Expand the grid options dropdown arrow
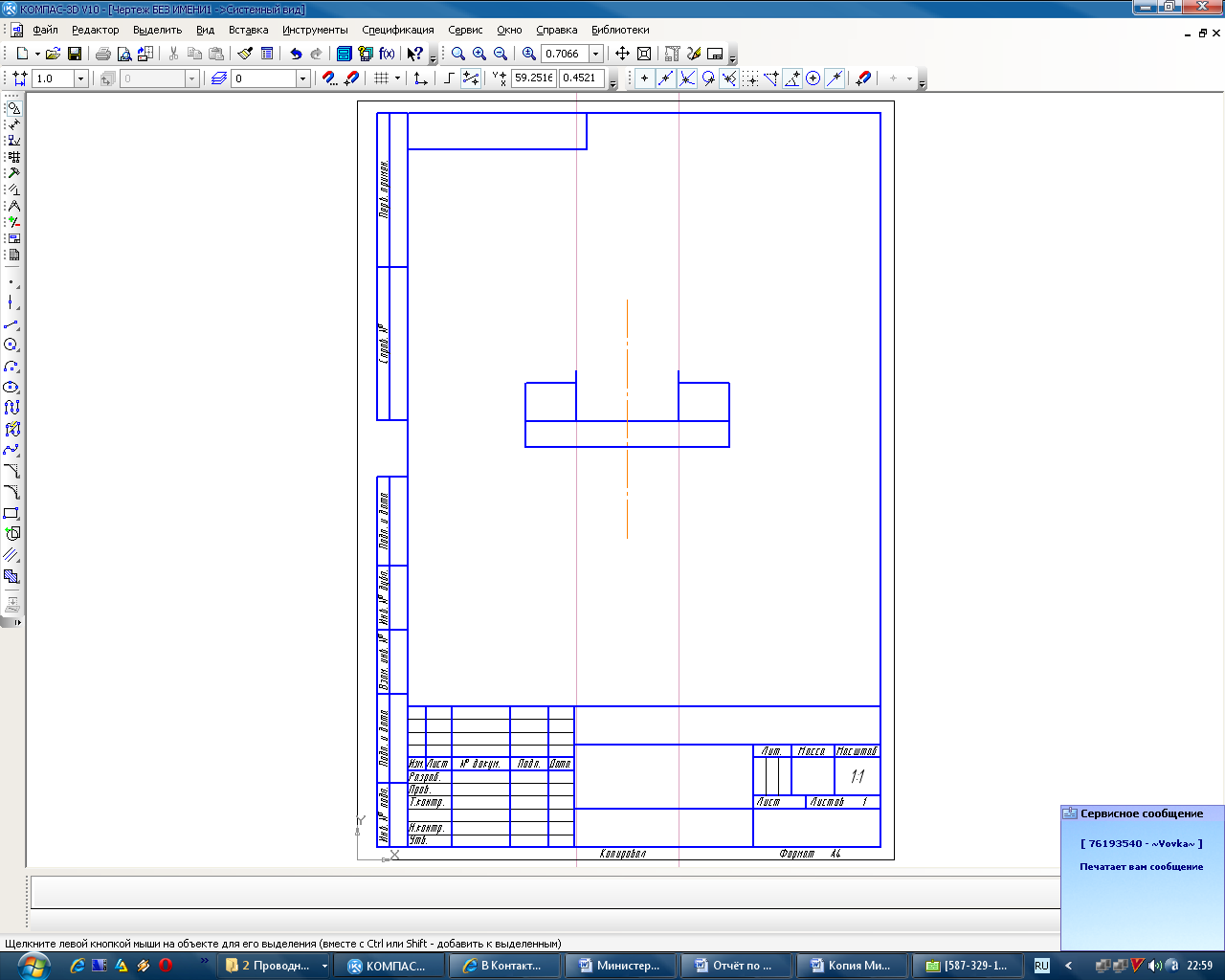The image size is (1225, 980). [397, 78]
